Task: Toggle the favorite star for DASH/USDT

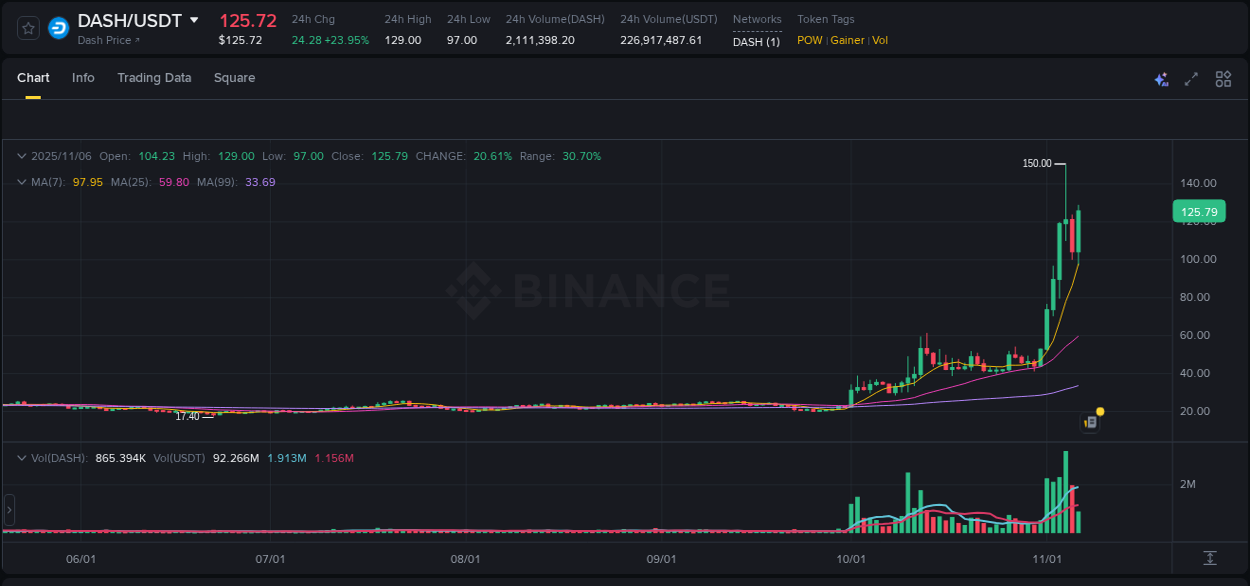Action: 27,27
